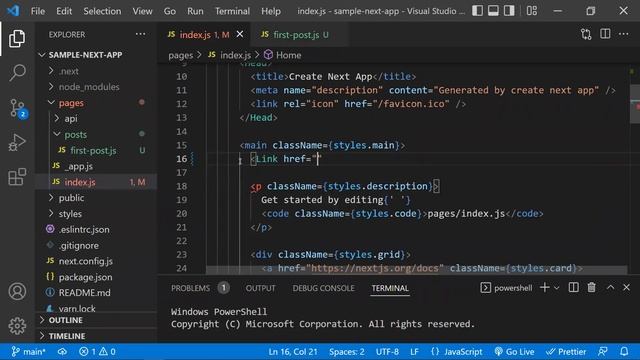Open Source Control view with badge

click(x=17, y=108)
